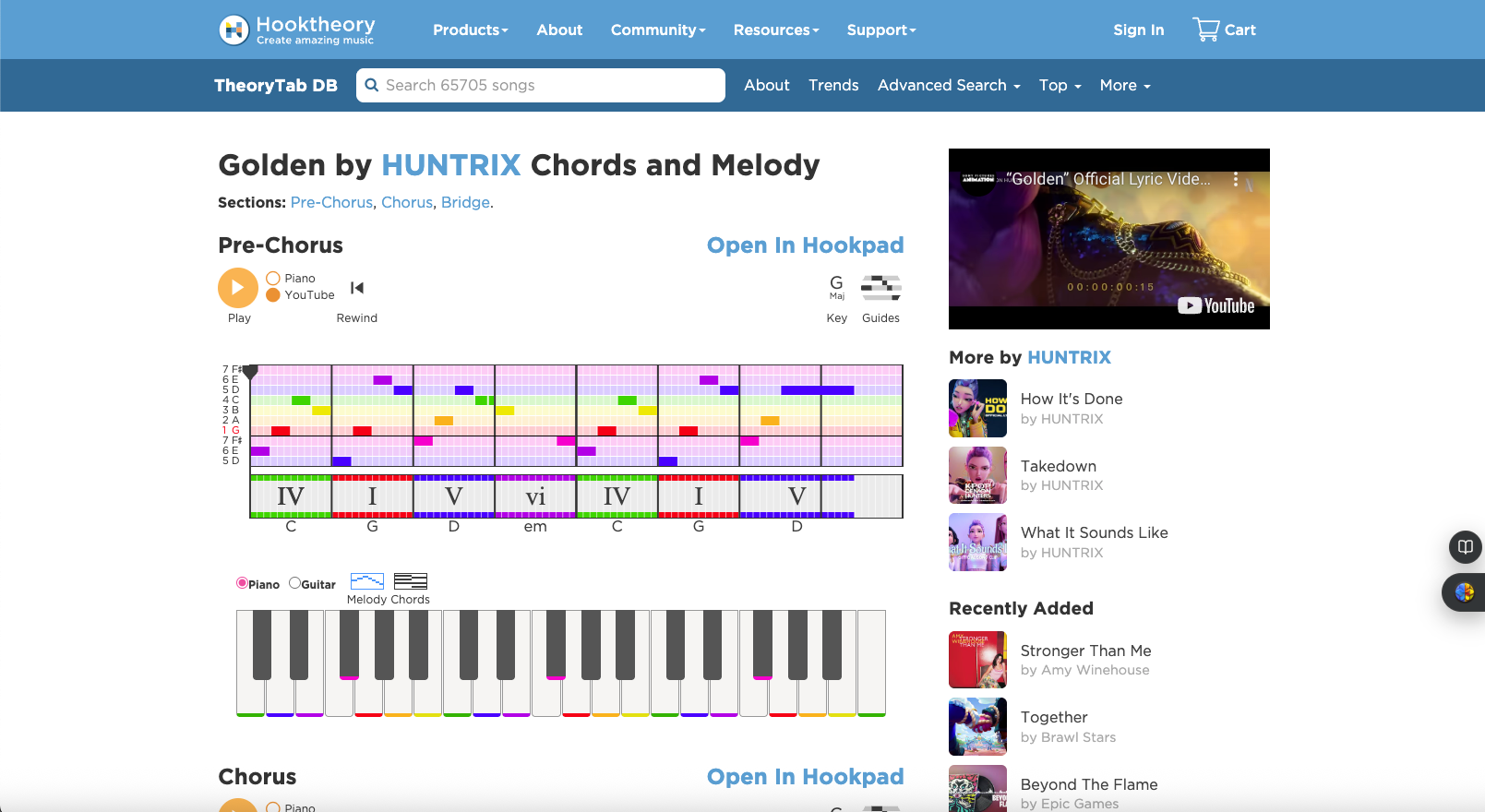Open YouTube video options menu
This screenshot has height=812, width=1485.
[1236, 180]
